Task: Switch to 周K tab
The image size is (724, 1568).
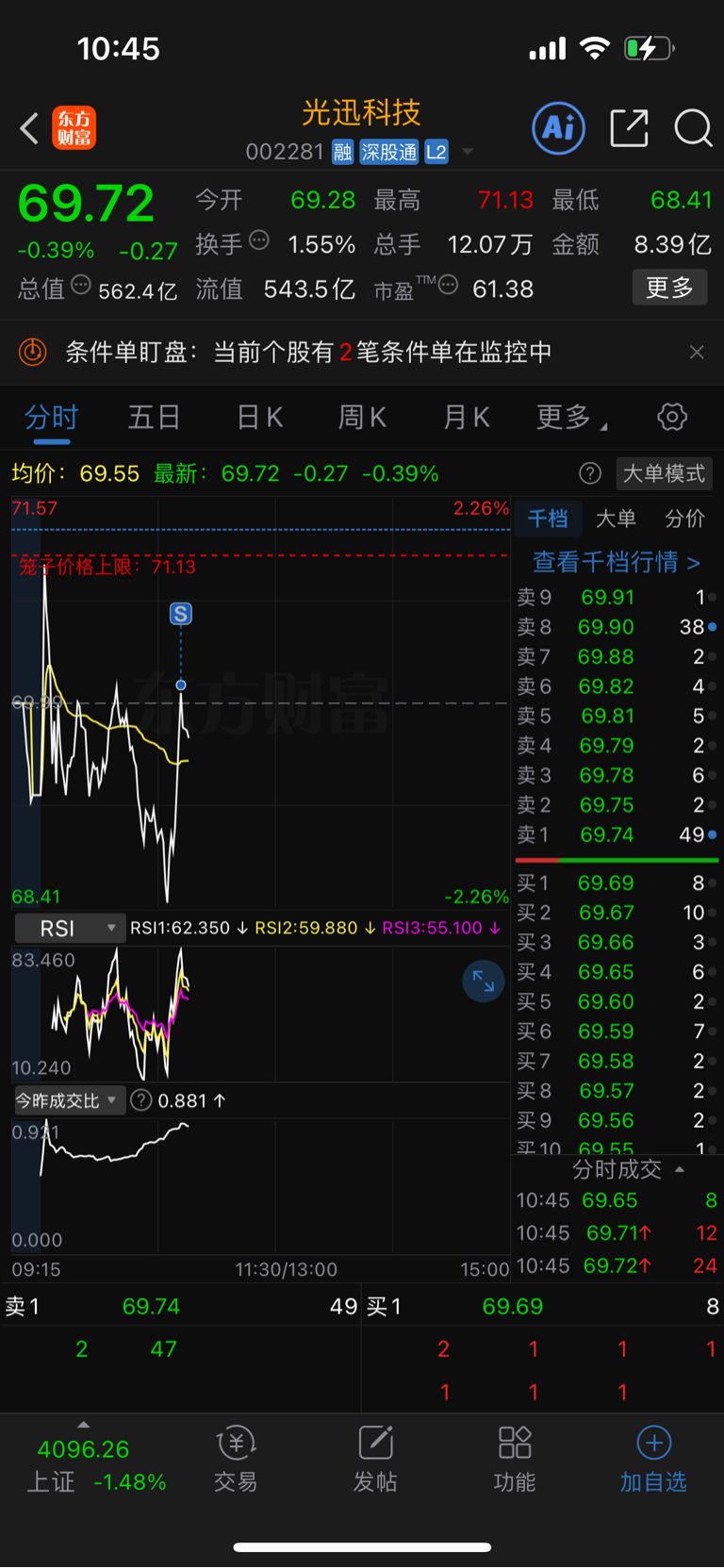Action: 362,418
